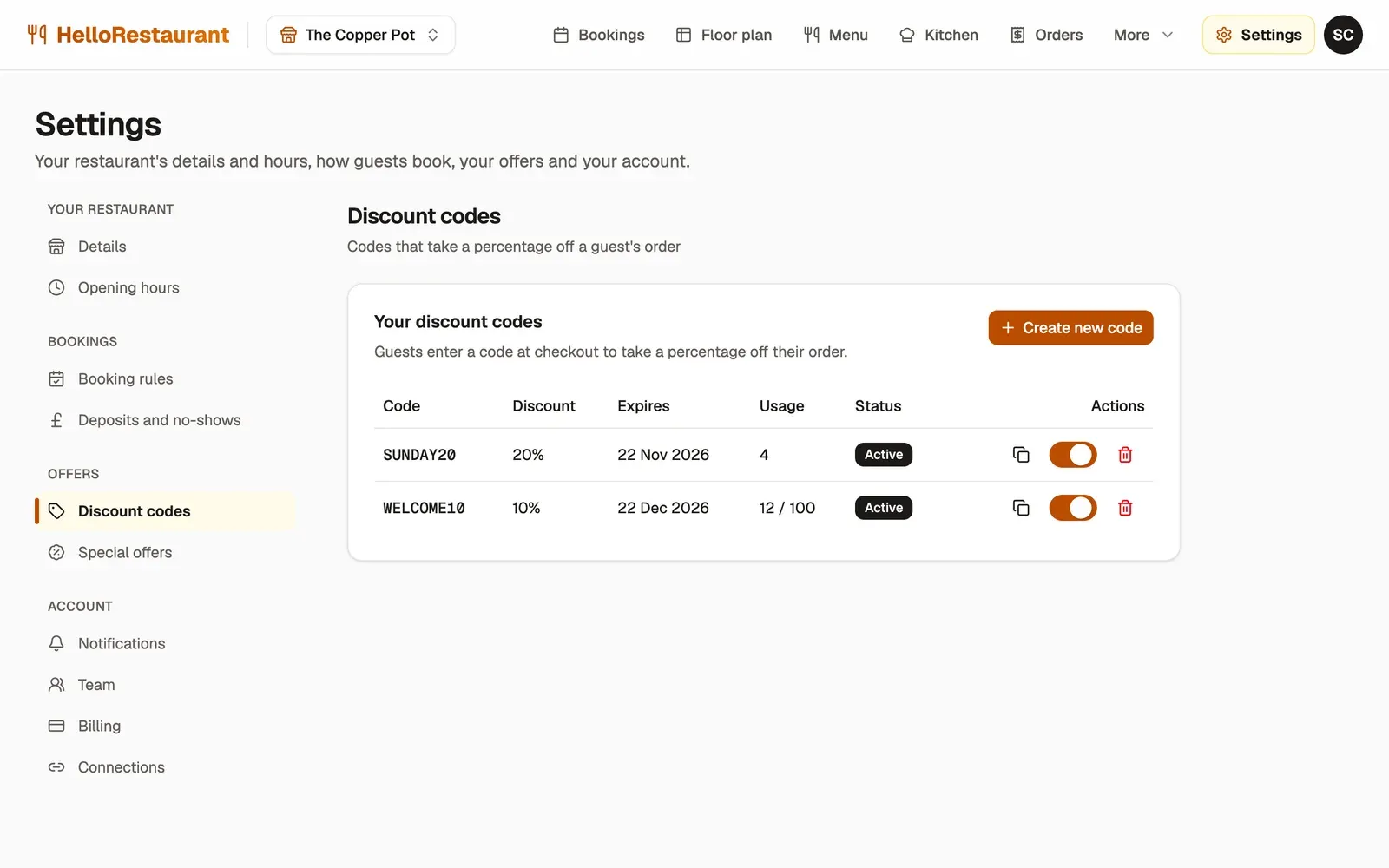1389x868 pixels.
Task: Open the SC user avatar
Action: (x=1343, y=35)
